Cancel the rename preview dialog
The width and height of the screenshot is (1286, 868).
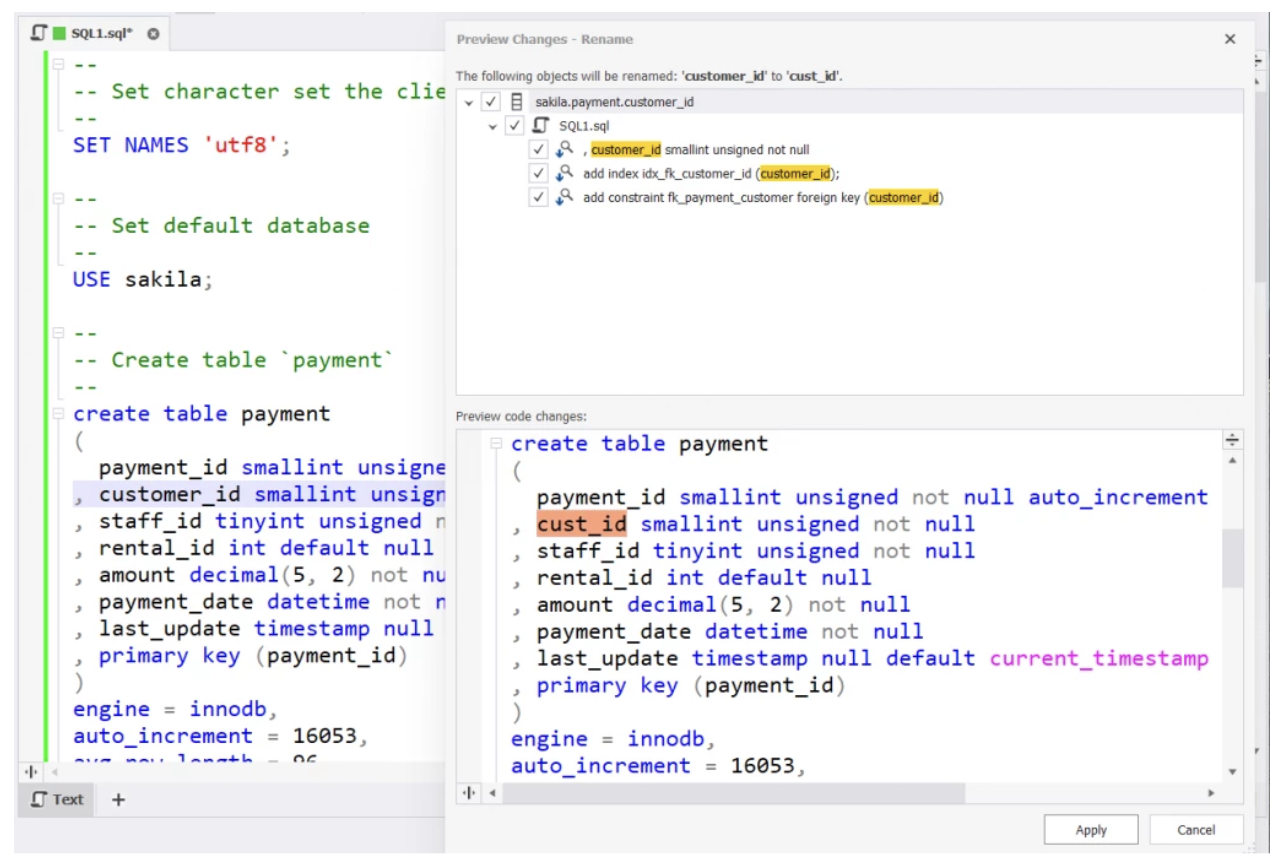(1196, 830)
